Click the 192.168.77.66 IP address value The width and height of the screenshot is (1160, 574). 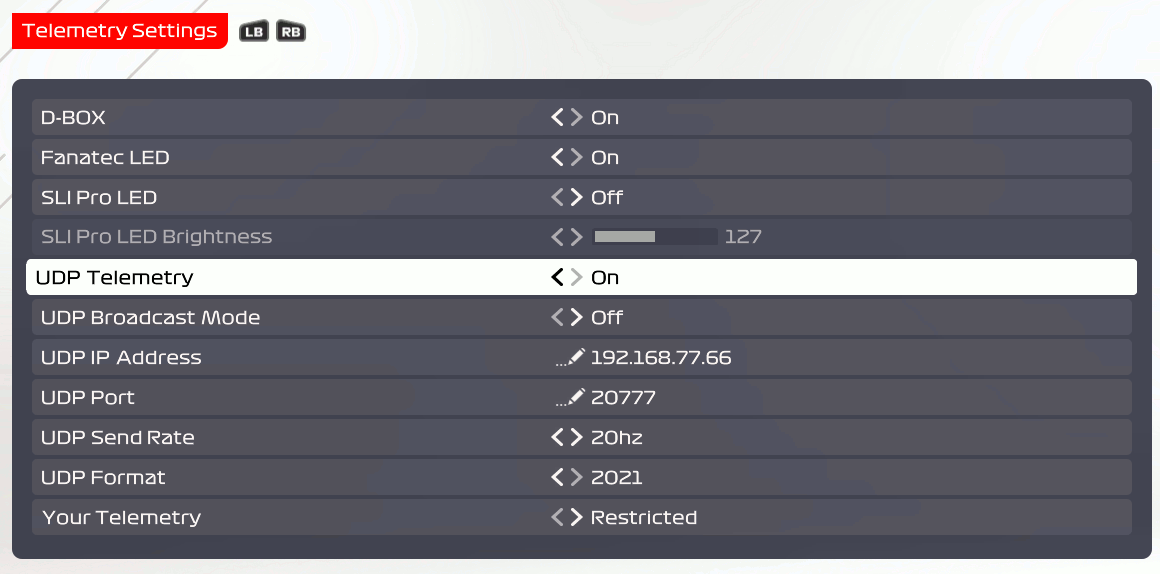click(661, 358)
